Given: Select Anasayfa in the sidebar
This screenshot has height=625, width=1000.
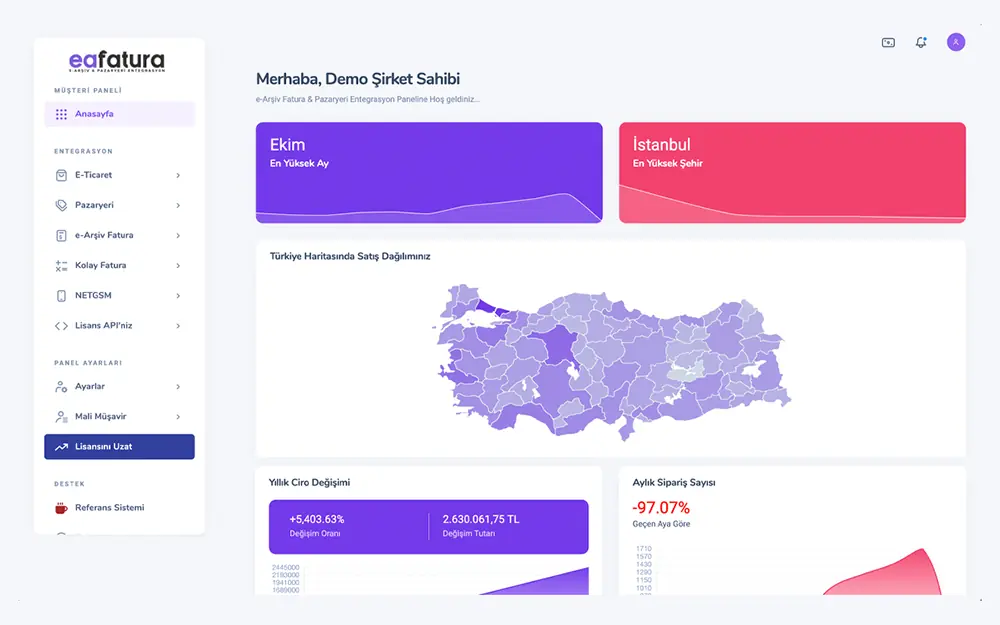Looking at the screenshot, I should (x=94, y=114).
